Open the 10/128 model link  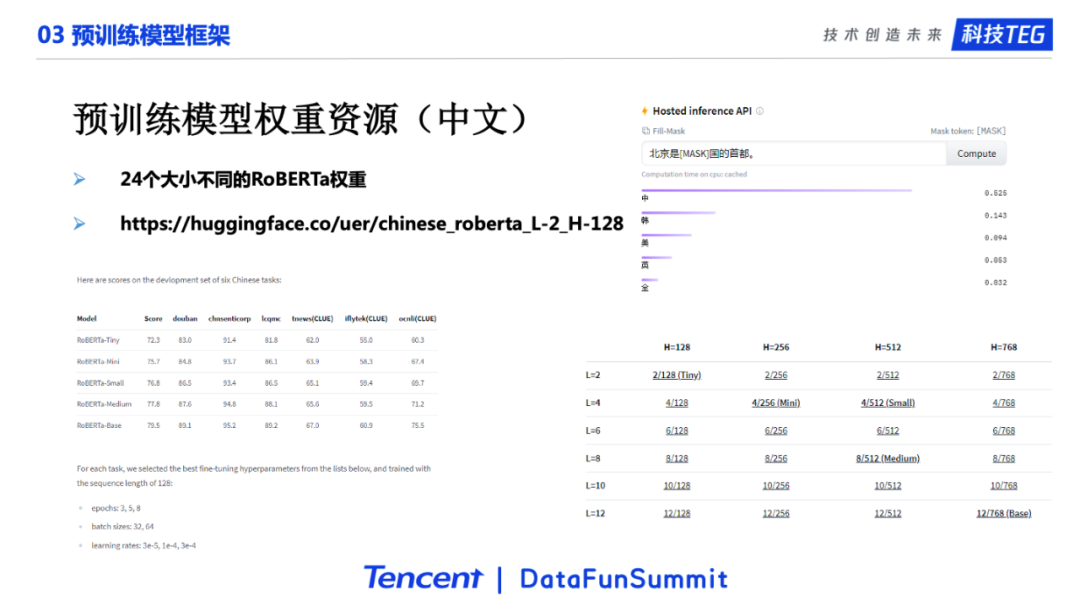point(676,485)
